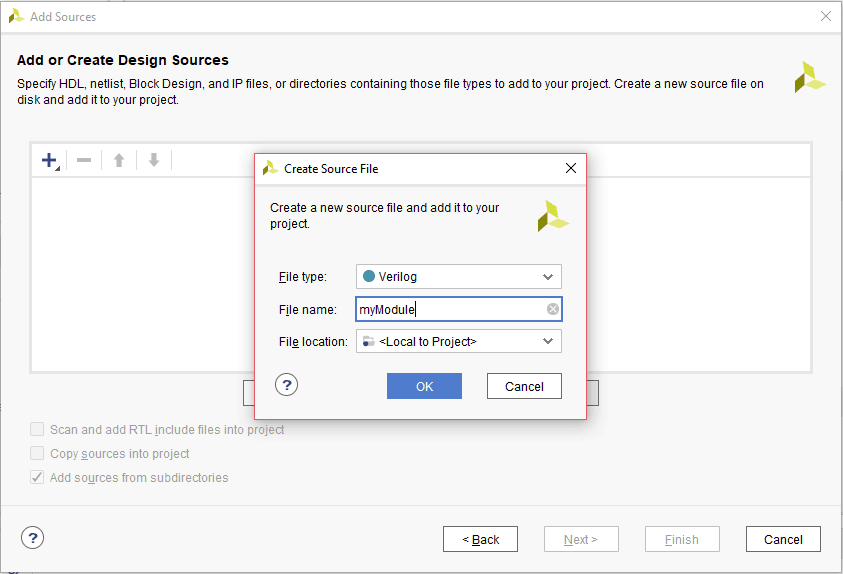Image resolution: width=843 pixels, height=574 pixels.
Task: Go Back in the Add Sources wizard
Action: pos(480,539)
